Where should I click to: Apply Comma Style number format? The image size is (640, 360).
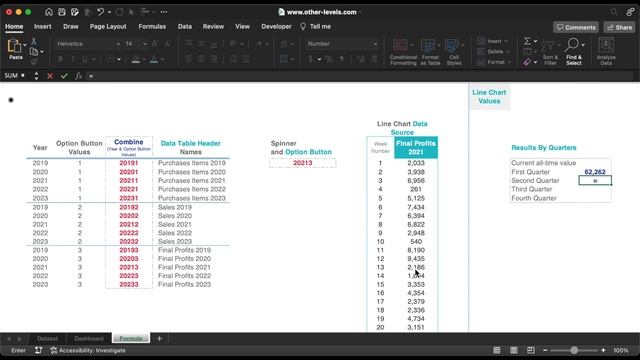point(342,60)
